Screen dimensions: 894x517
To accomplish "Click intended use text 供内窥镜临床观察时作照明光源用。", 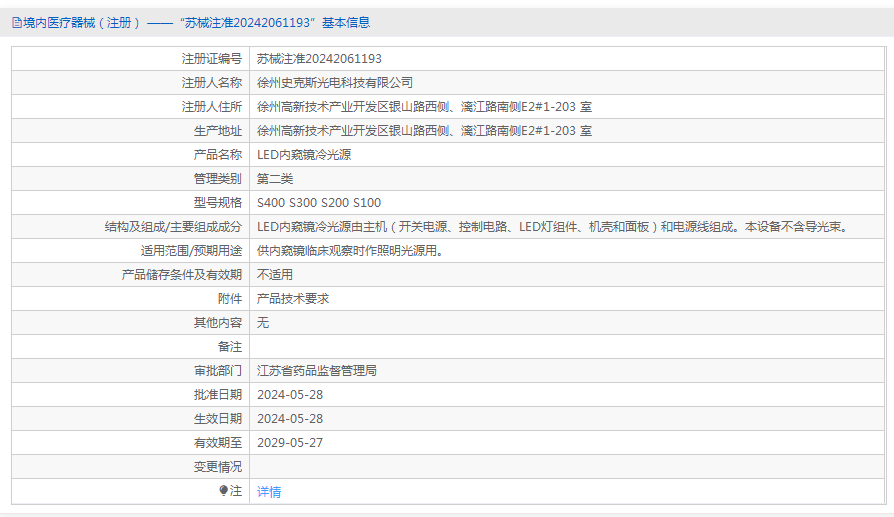I will coord(352,250).
